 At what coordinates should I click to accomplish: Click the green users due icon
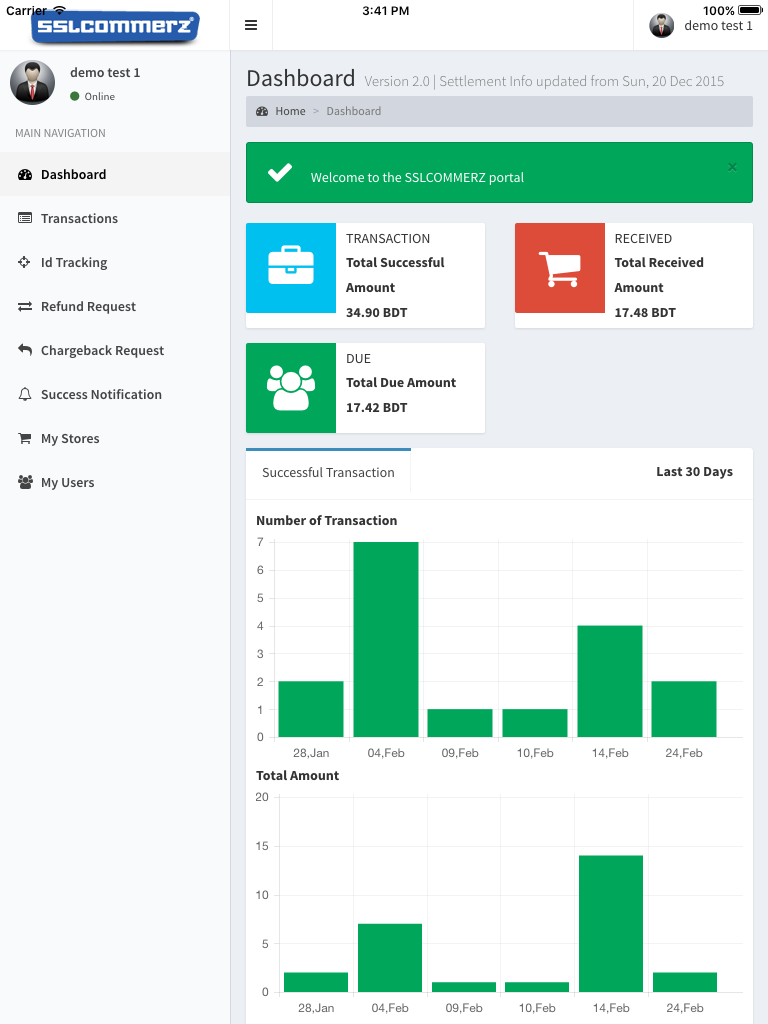pyautogui.click(x=291, y=388)
